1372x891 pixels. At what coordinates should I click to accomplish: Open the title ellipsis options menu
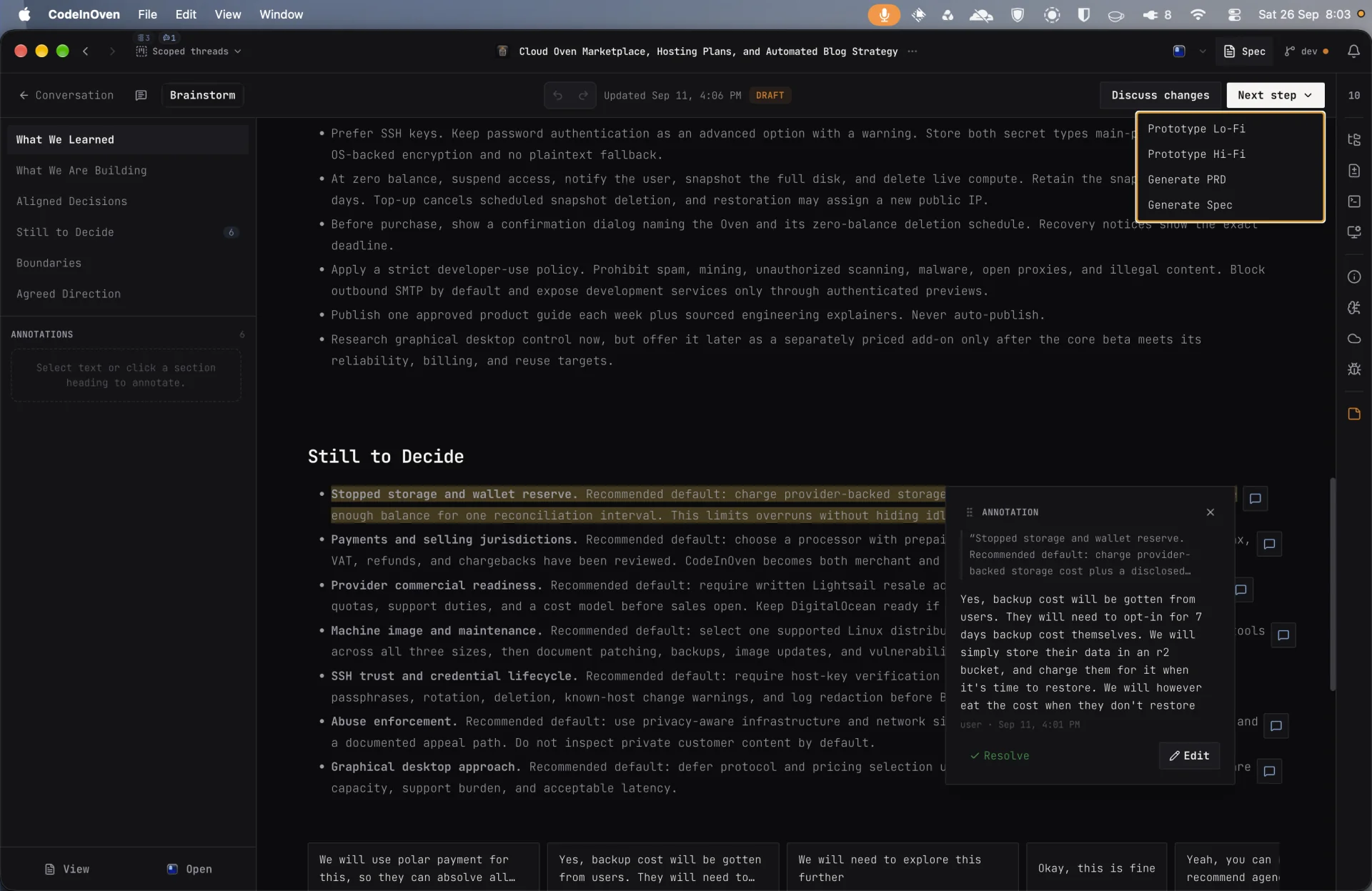click(912, 51)
